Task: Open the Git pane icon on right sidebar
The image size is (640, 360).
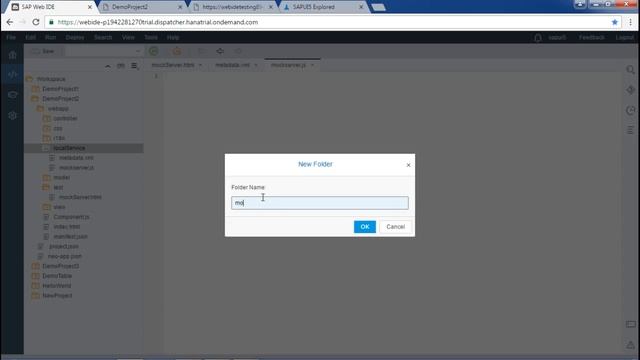Action: 630,90
